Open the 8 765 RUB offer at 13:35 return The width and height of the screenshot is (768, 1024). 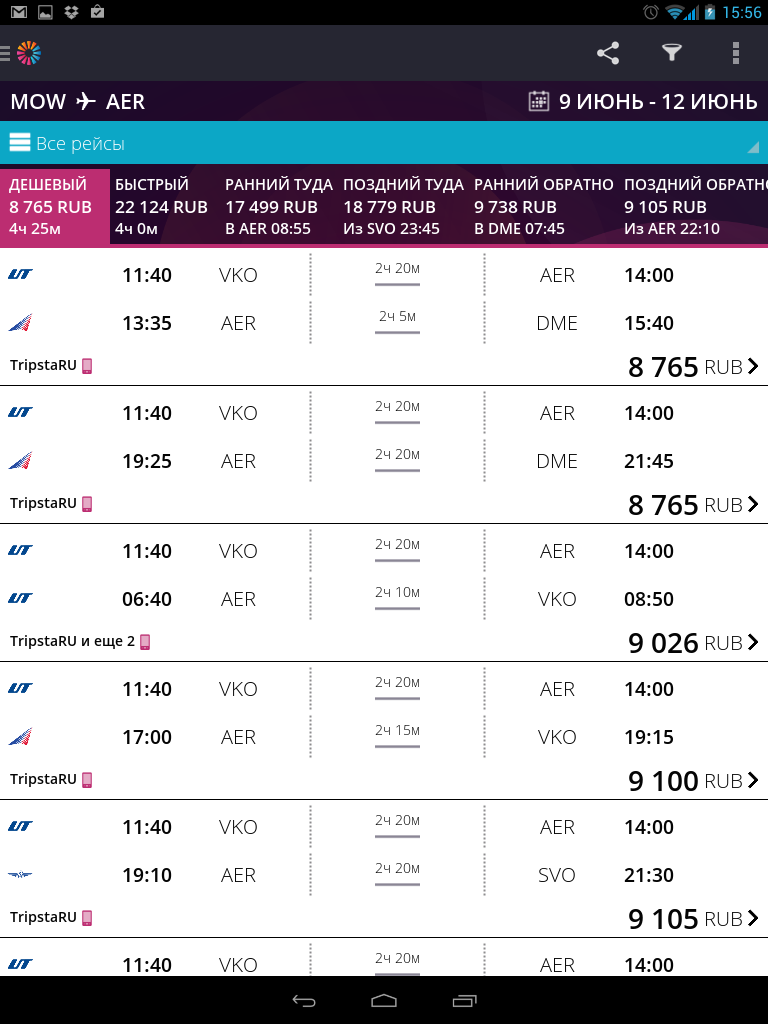click(384, 317)
